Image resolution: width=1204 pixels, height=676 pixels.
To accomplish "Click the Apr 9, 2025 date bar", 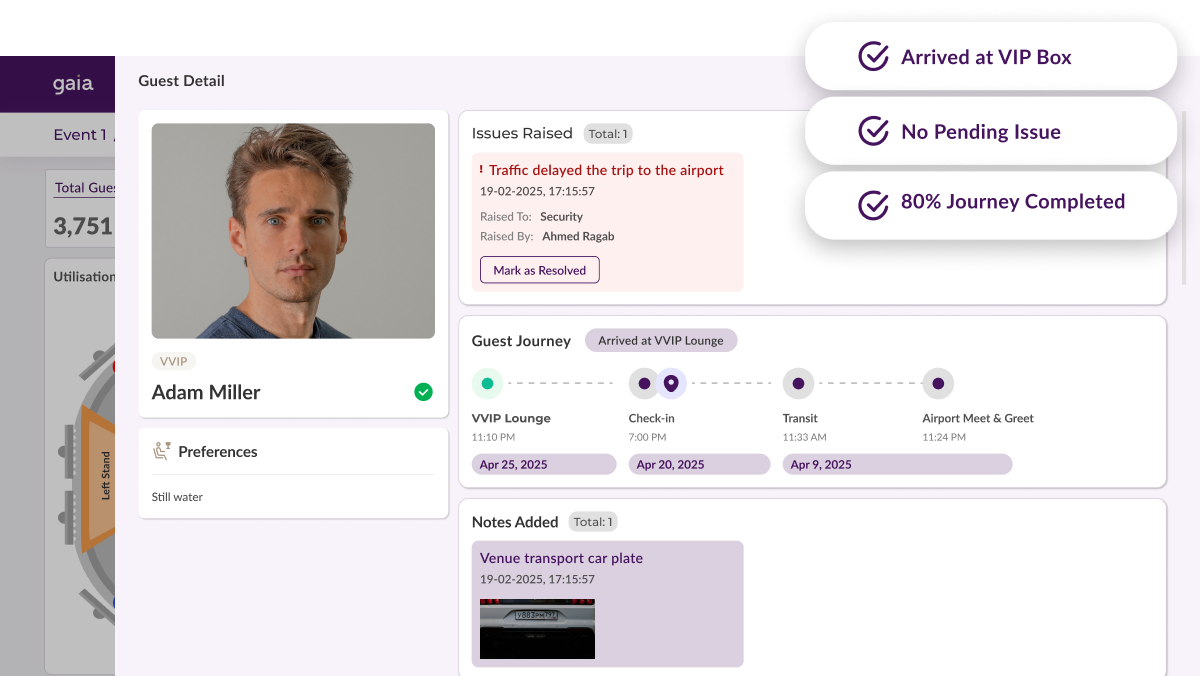I will pyautogui.click(x=897, y=464).
